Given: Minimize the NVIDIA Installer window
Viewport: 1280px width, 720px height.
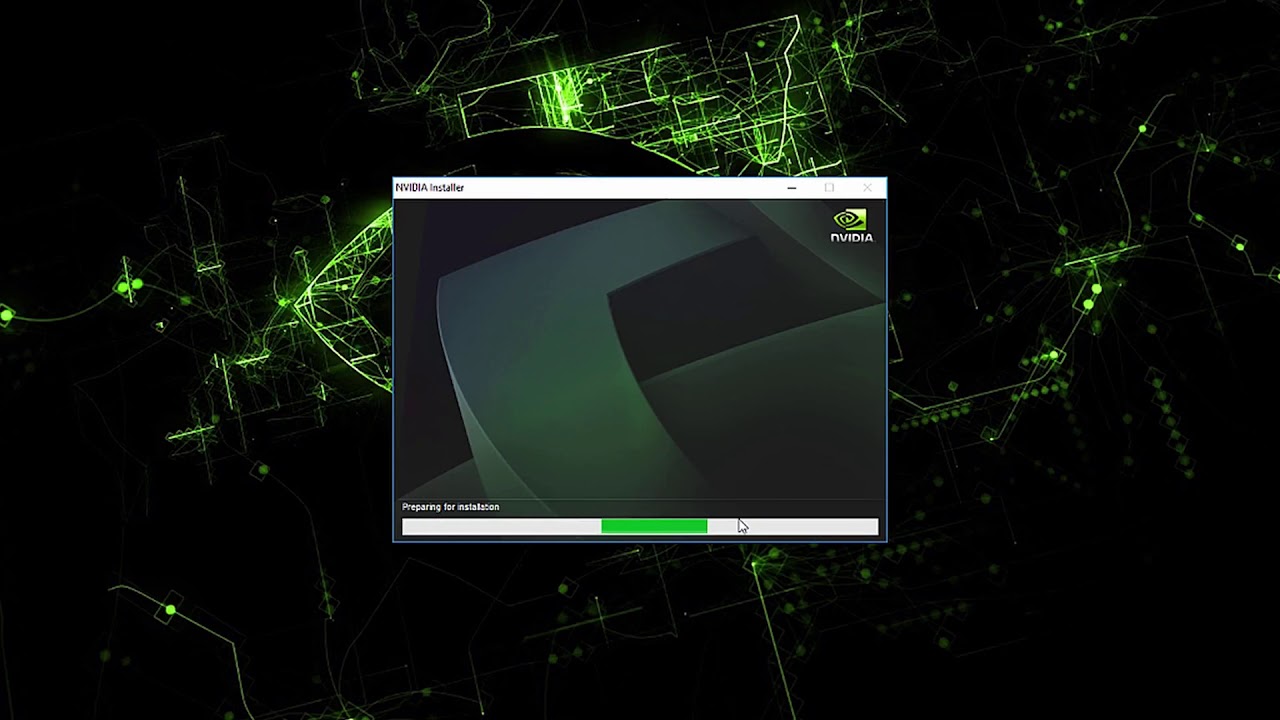Looking at the screenshot, I should (792, 188).
